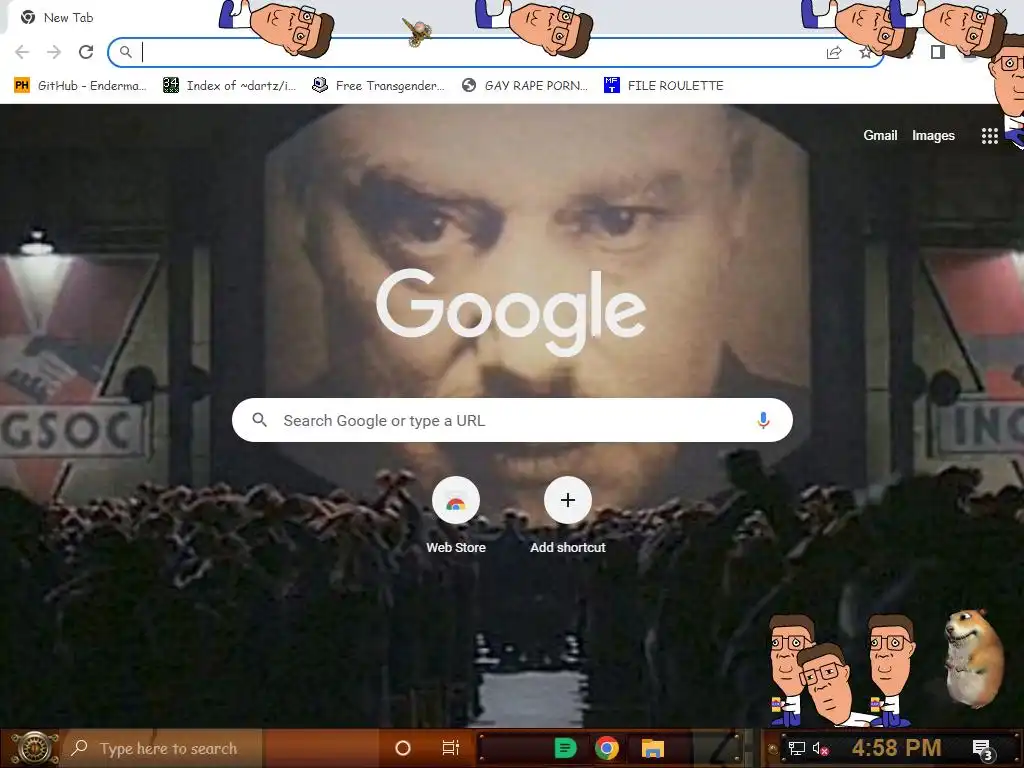This screenshot has height=768, width=1024.
Task: Open the Windows Start menu
Action: click(x=34, y=748)
